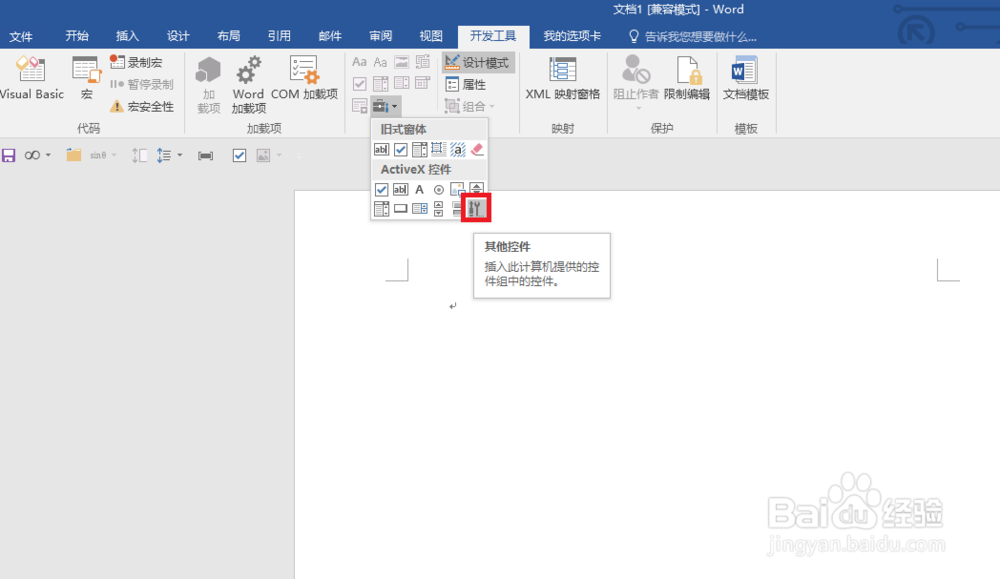Open the 组合 (Group) dropdown
The image size is (1000, 579).
pyautogui.click(x=469, y=106)
